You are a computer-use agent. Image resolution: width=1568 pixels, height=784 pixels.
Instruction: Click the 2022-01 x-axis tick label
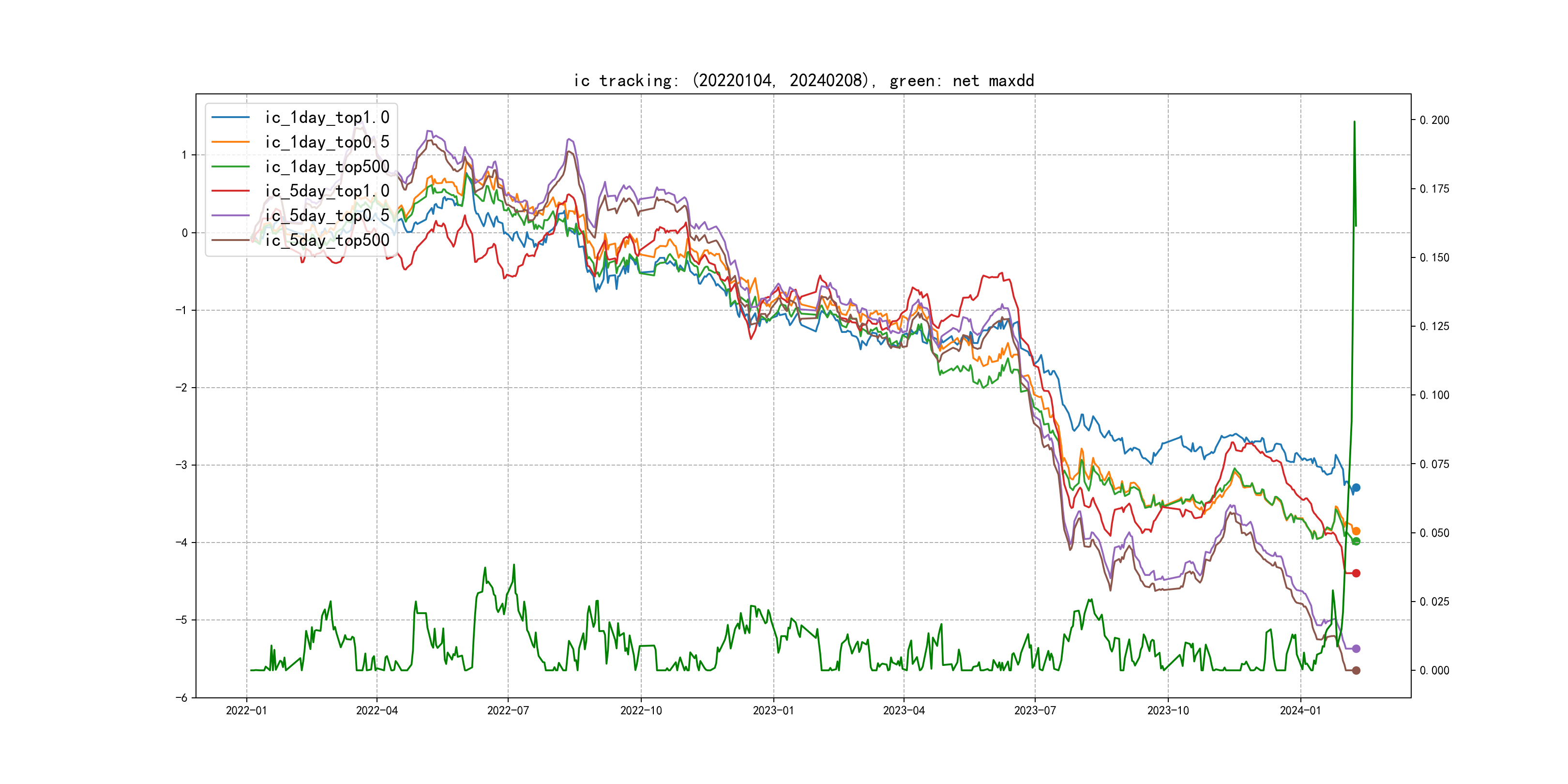pos(246,710)
